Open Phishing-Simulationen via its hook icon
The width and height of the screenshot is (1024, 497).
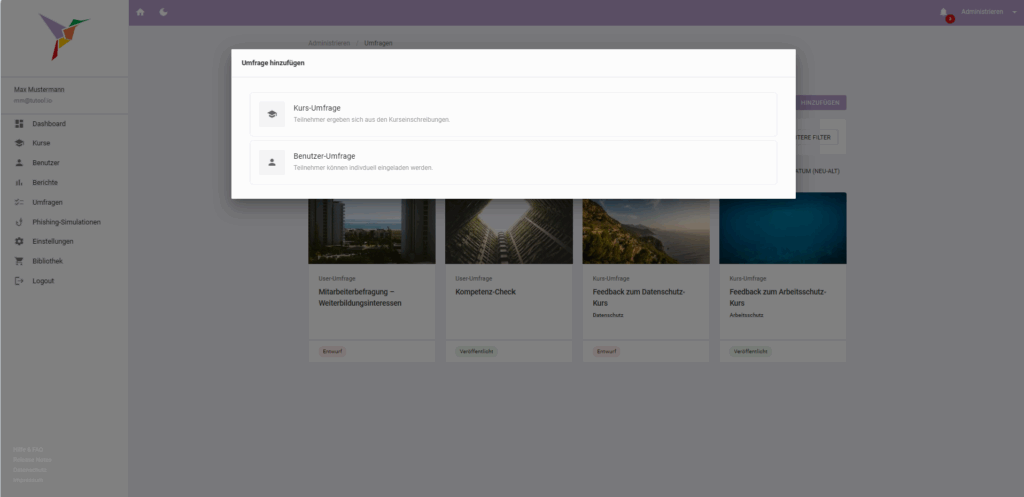pyautogui.click(x=19, y=222)
